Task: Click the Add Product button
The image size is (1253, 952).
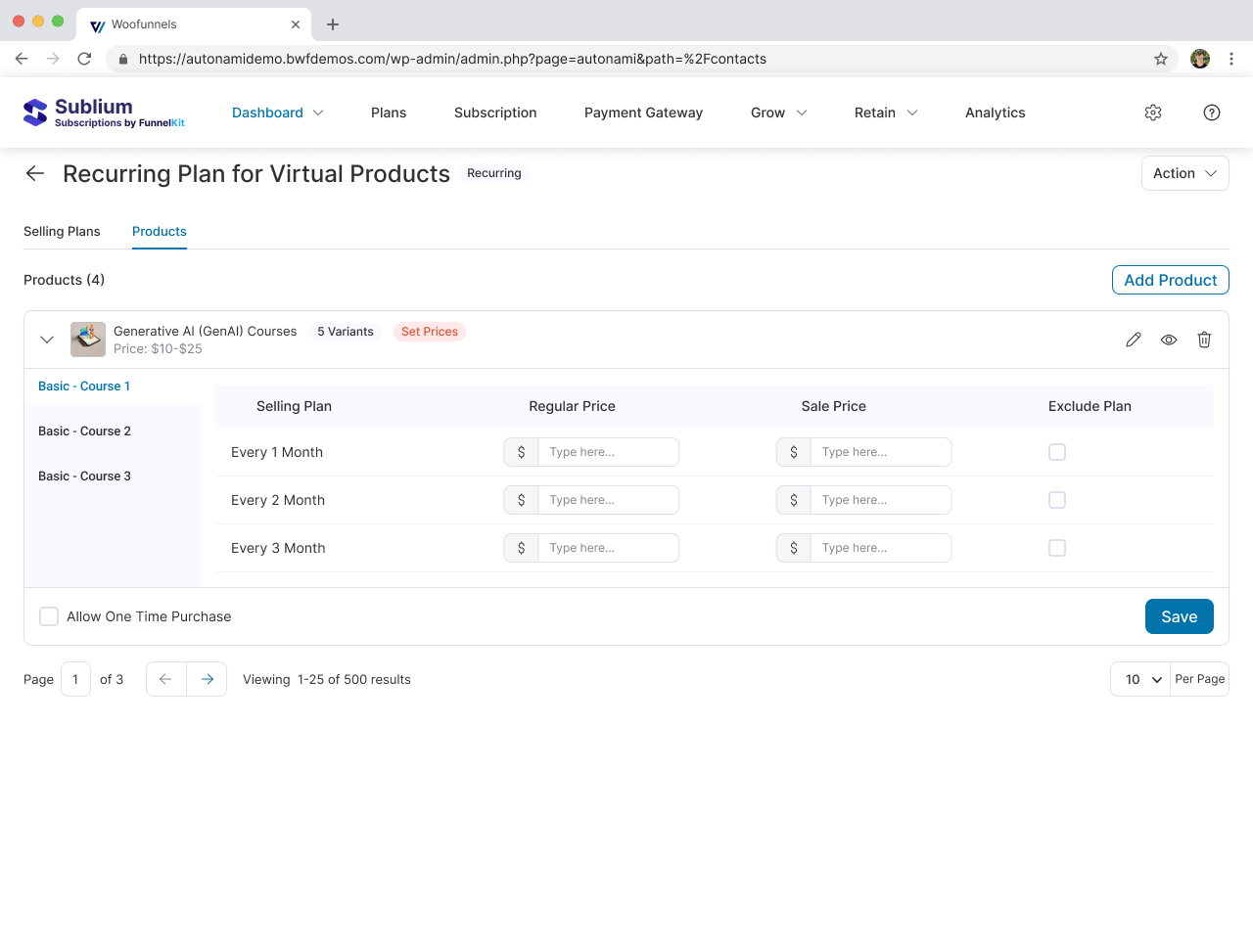Action: pos(1170,280)
